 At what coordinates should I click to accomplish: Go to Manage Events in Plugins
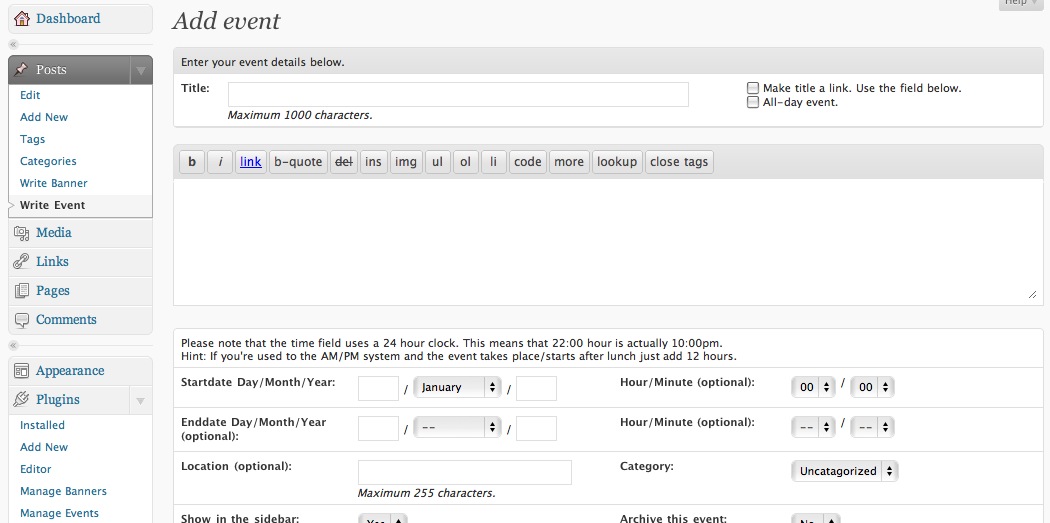(59, 513)
